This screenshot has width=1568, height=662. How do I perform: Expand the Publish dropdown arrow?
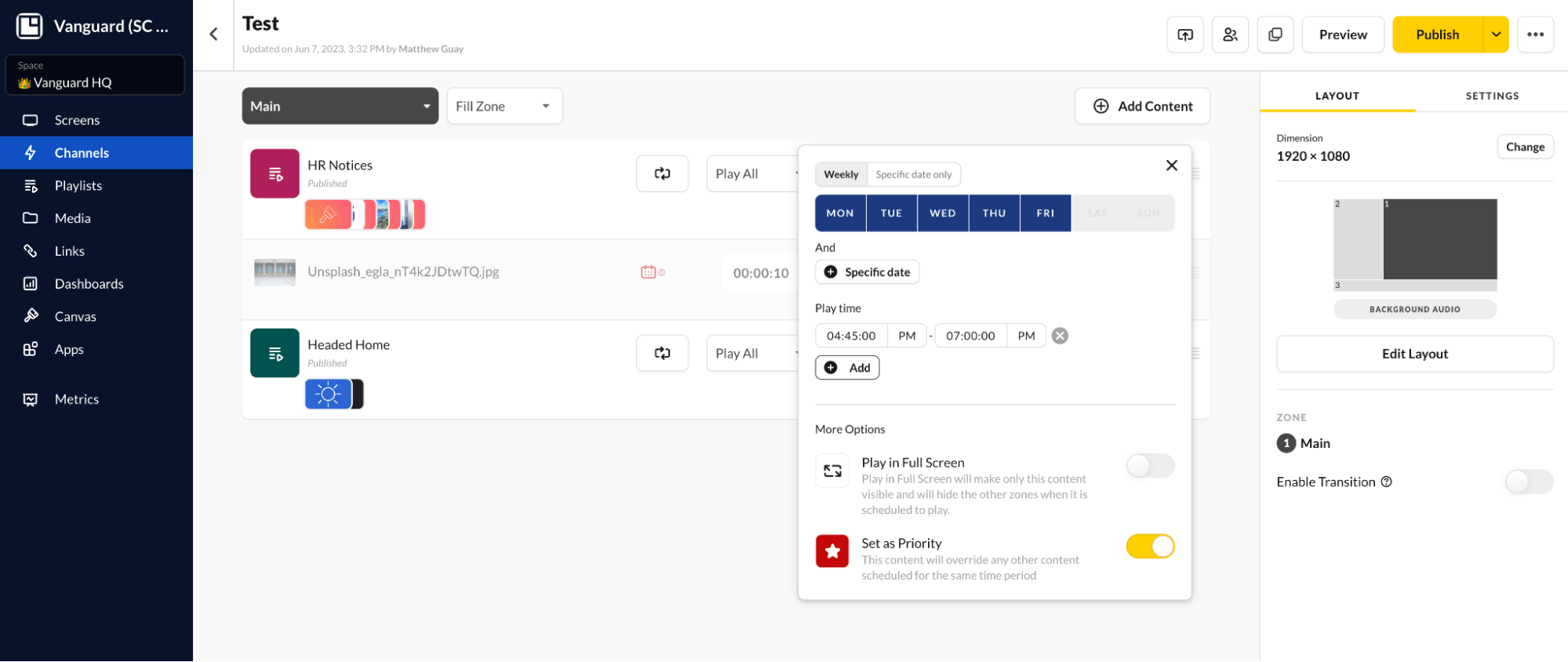coord(1496,35)
